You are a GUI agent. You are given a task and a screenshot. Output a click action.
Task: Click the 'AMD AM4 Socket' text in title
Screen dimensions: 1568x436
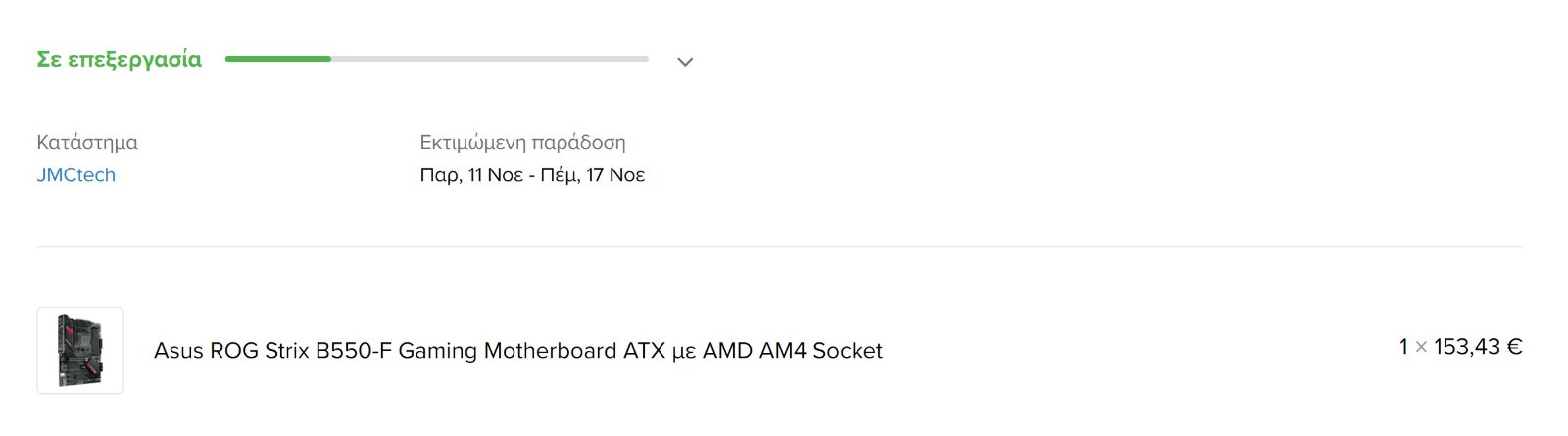tap(792, 351)
